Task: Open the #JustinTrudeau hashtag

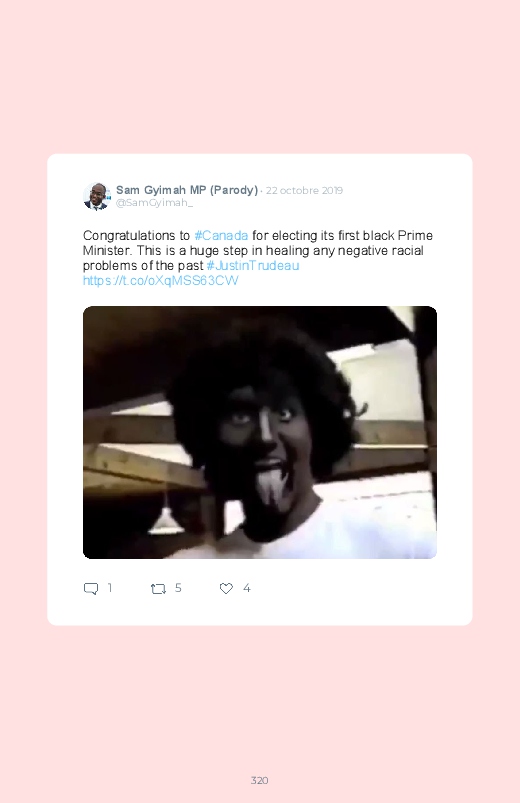Action: [253, 266]
